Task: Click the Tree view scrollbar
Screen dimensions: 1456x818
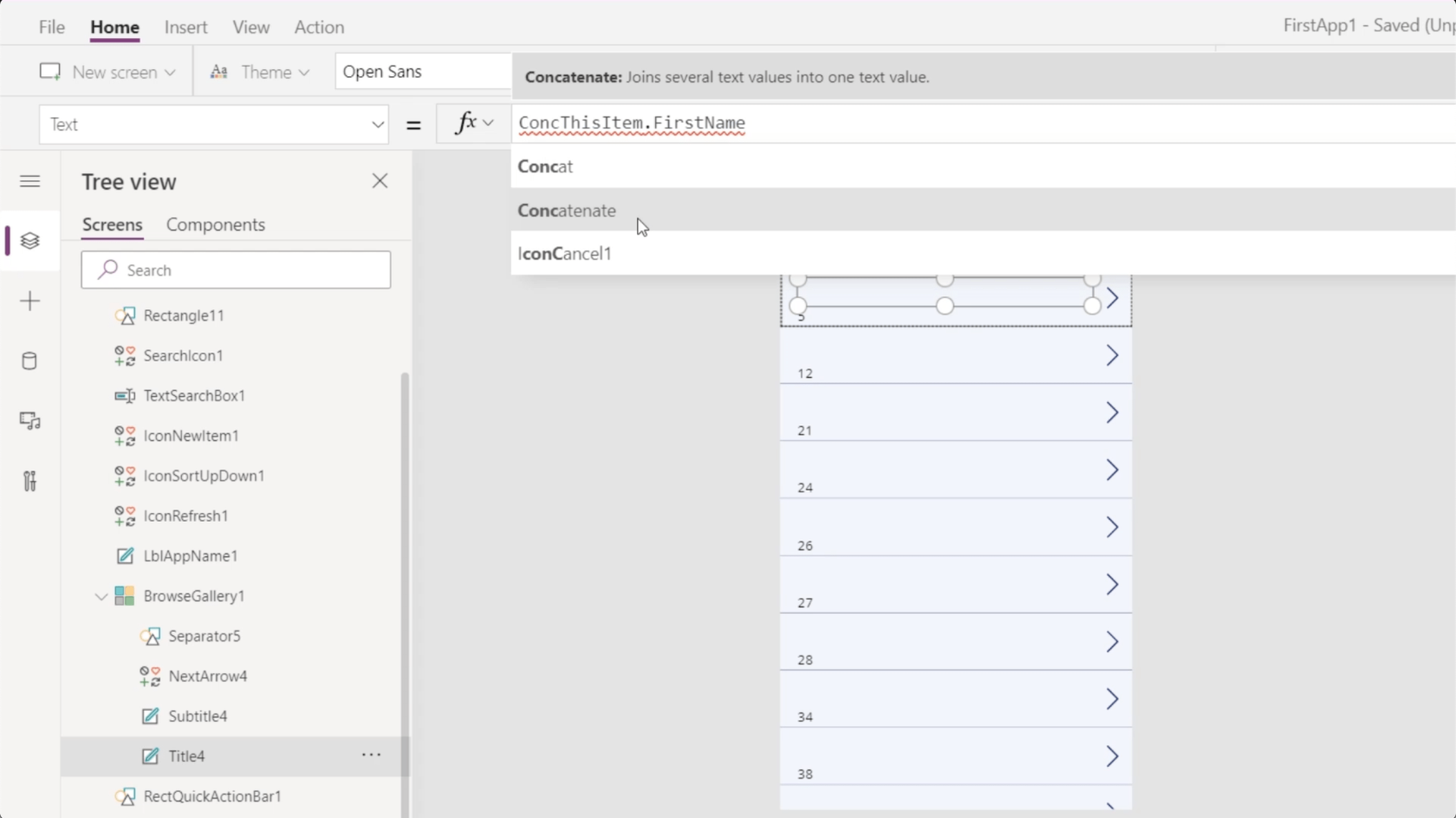Action: coord(405,594)
